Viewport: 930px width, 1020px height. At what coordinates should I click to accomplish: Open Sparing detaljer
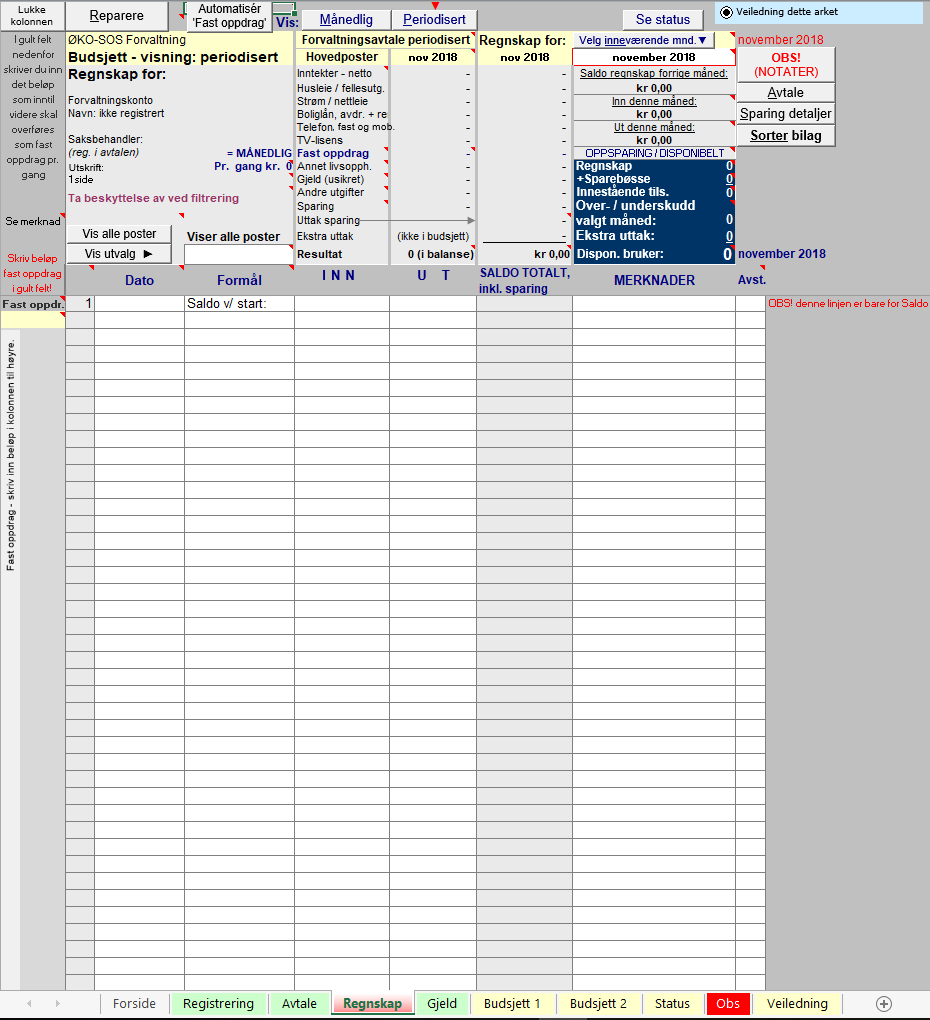tap(786, 114)
